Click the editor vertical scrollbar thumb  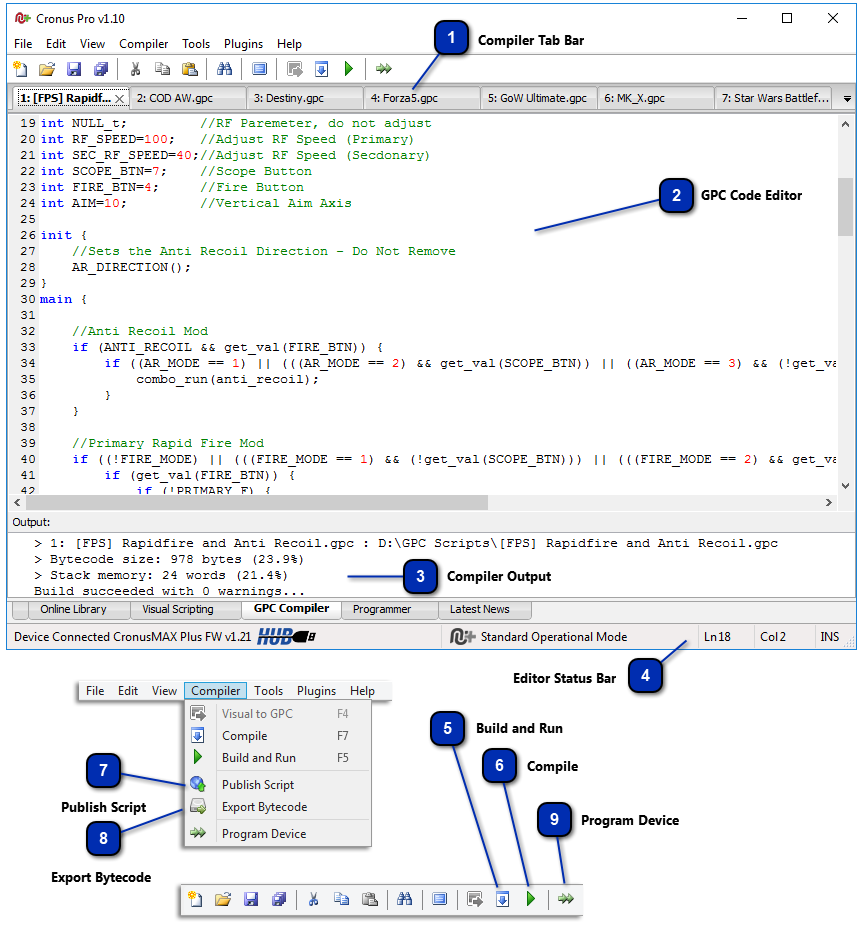tap(846, 207)
